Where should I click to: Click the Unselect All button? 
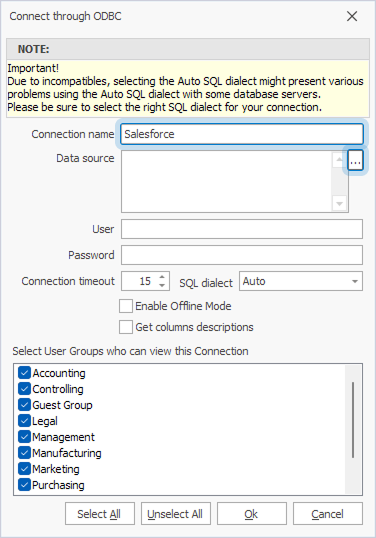click(x=176, y=514)
